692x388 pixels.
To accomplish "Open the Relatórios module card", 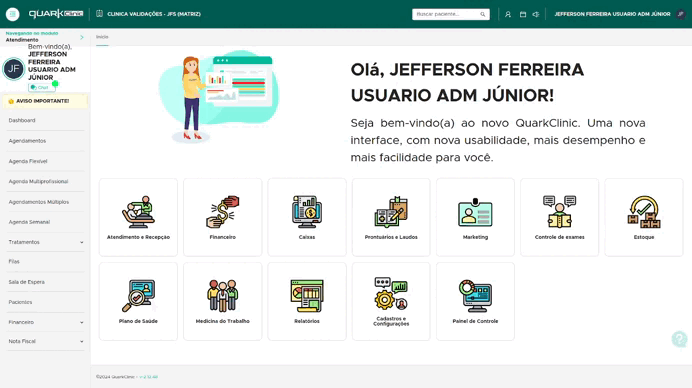I will point(307,301).
